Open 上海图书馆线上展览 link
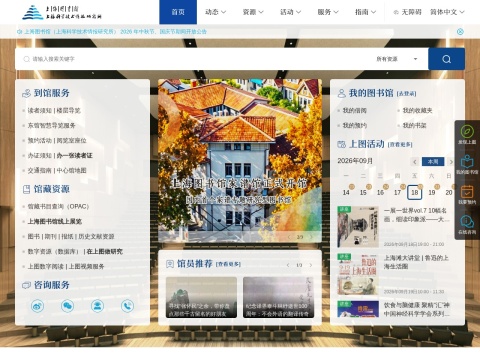Screen dimensions: 480x360 (x=55, y=221)
